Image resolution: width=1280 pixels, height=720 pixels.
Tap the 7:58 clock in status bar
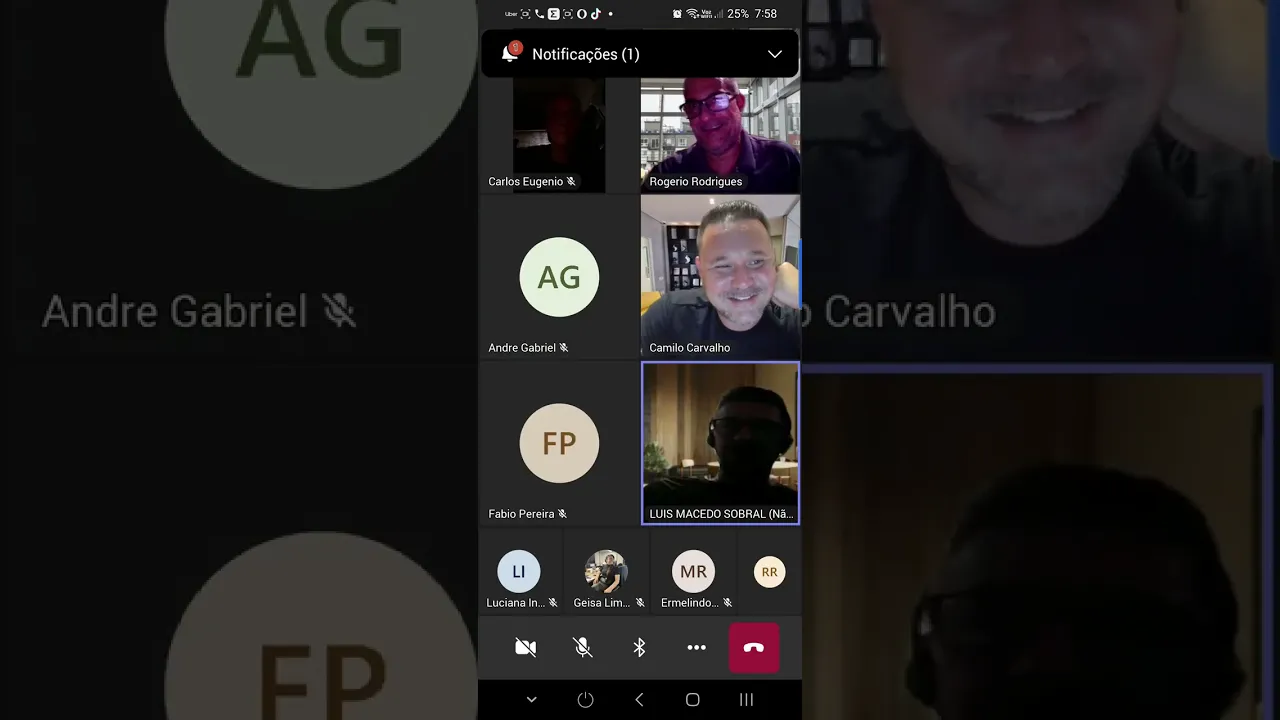[766, 14]
